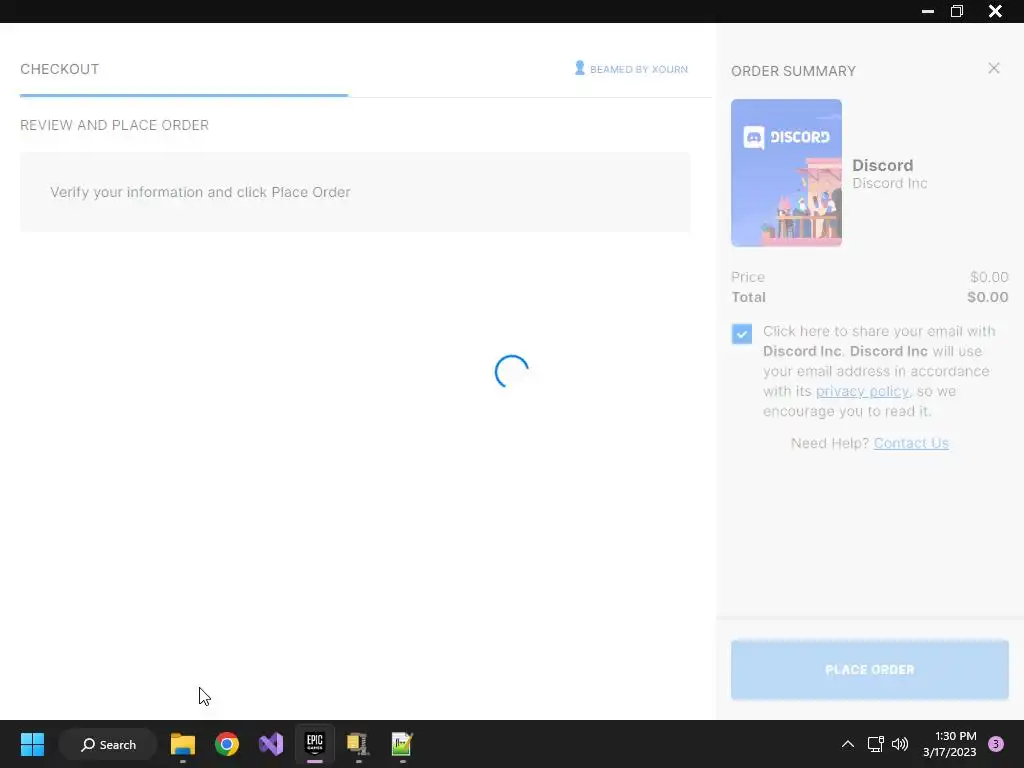Switch to Epic Games Launcher taskbar icon
Screen dimensions: 1024x768
315,744
